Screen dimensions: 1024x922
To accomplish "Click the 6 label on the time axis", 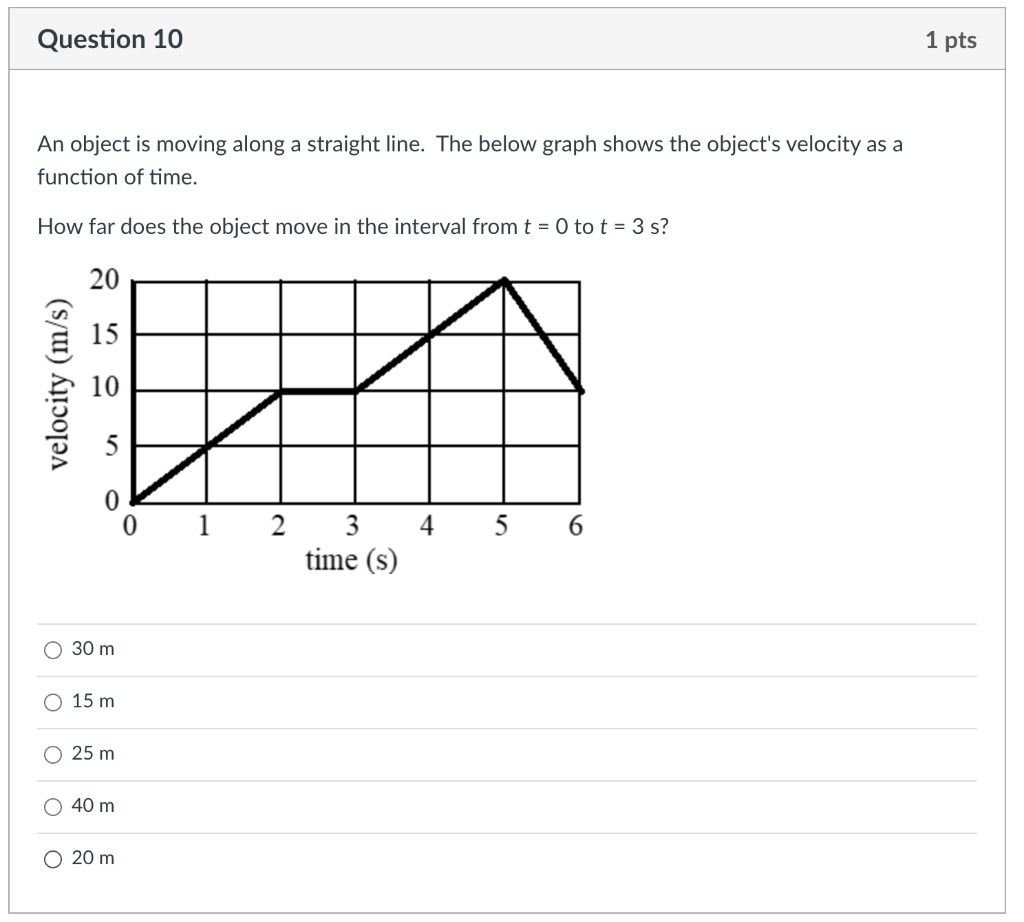I will coord(577,524).
